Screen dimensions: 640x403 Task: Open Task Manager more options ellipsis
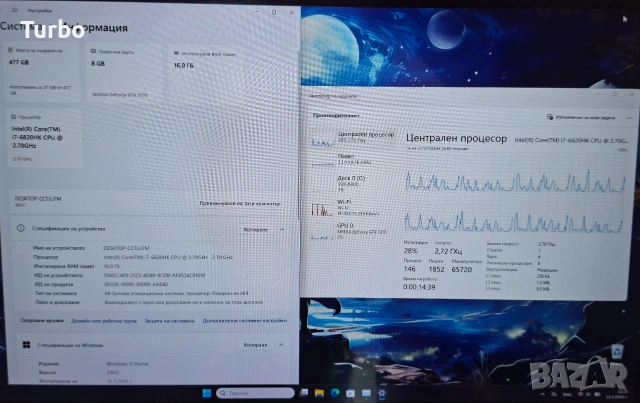pos(629,118)
